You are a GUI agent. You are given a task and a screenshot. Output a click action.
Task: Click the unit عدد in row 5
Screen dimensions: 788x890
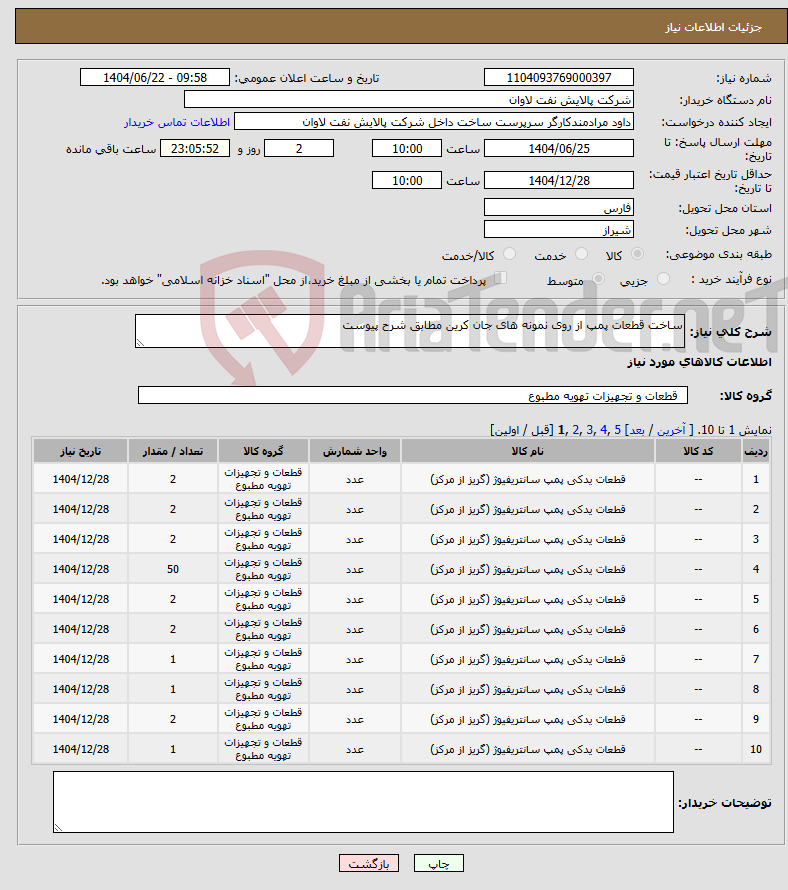tap(355, 599)
